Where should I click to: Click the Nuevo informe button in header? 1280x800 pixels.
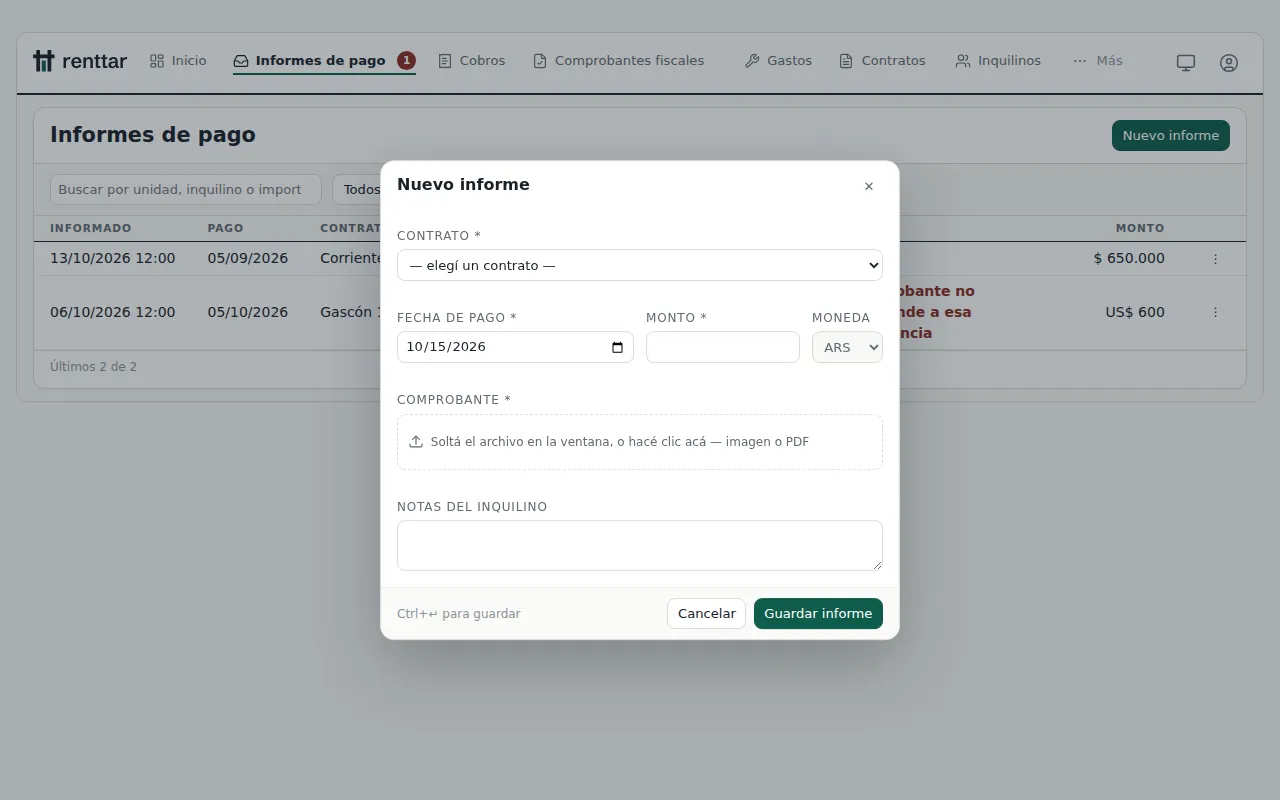(x=1171, y=135)
